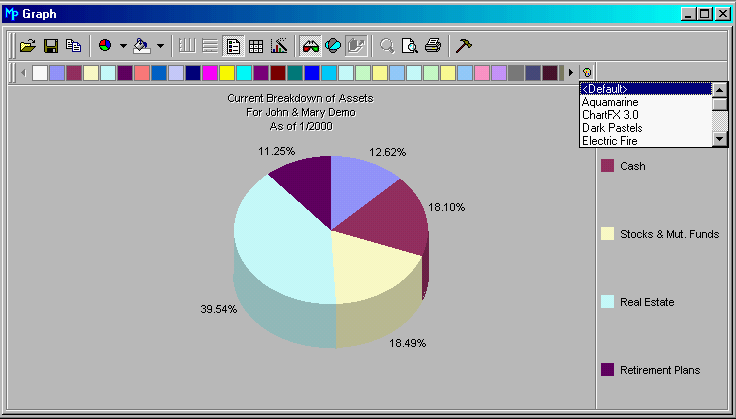Pick the salmon color swatch
The image size is (736, 419).
click(142, 73)
